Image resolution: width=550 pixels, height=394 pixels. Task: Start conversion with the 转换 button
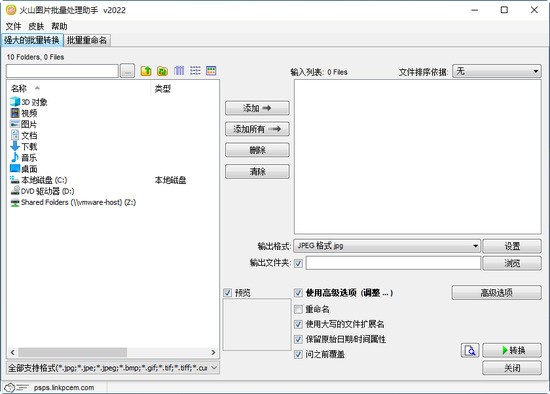[x=512, y=350]
